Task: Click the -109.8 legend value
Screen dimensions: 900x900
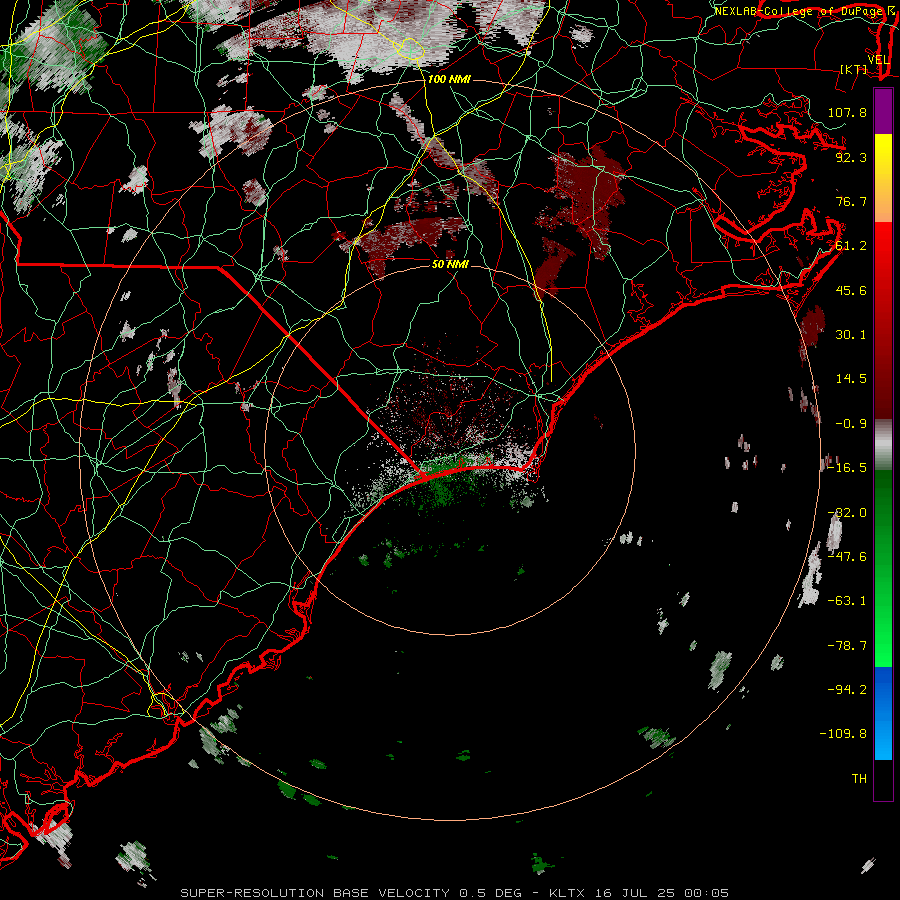Action: tap(843, 734)
